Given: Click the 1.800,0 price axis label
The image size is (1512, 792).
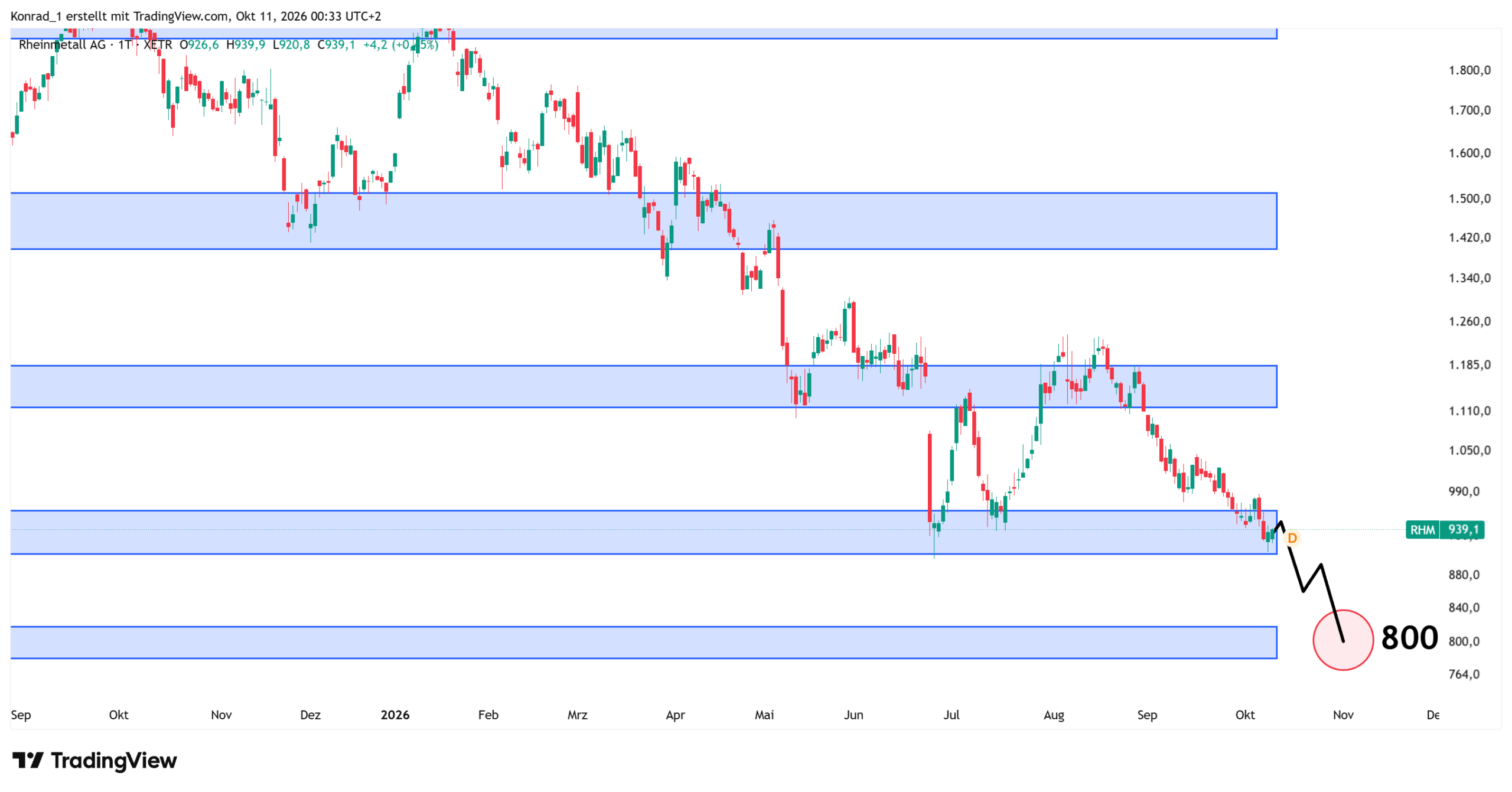Looking at the screenshot, I should pyautogui.click(x=1469, y=70).
